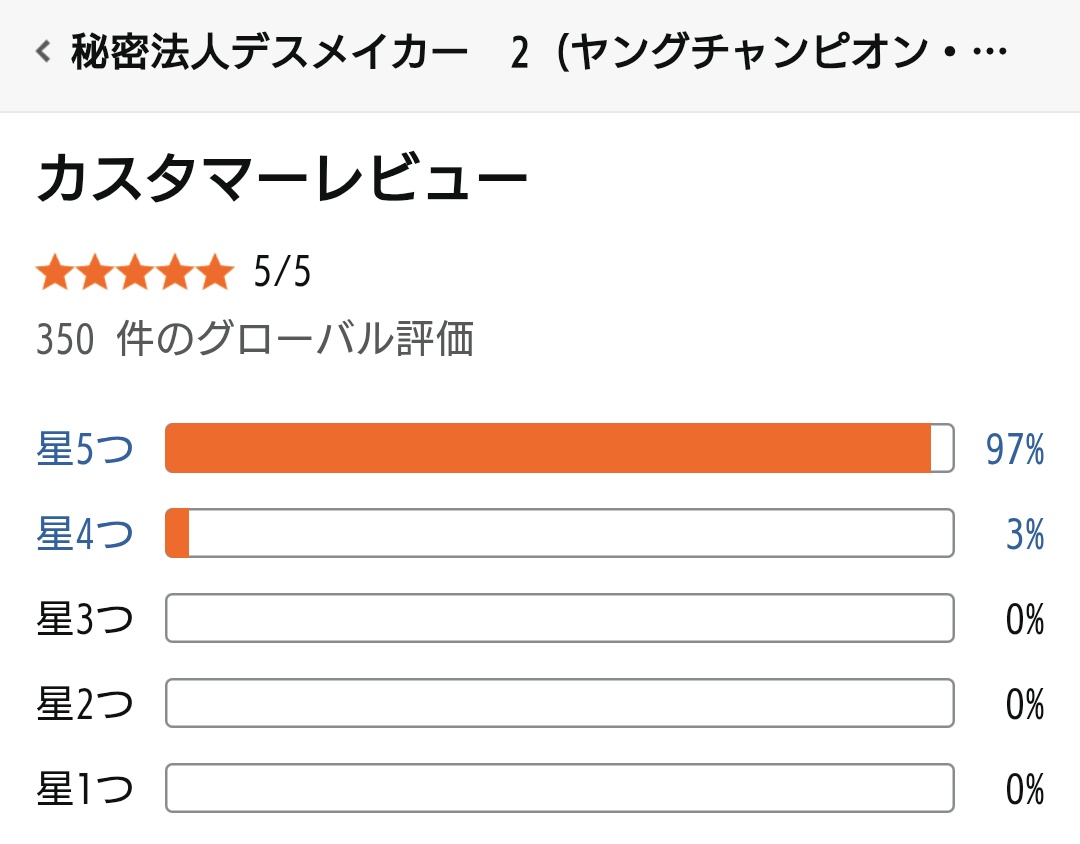Click the empty 1-star histogram bar

(558, 788)
